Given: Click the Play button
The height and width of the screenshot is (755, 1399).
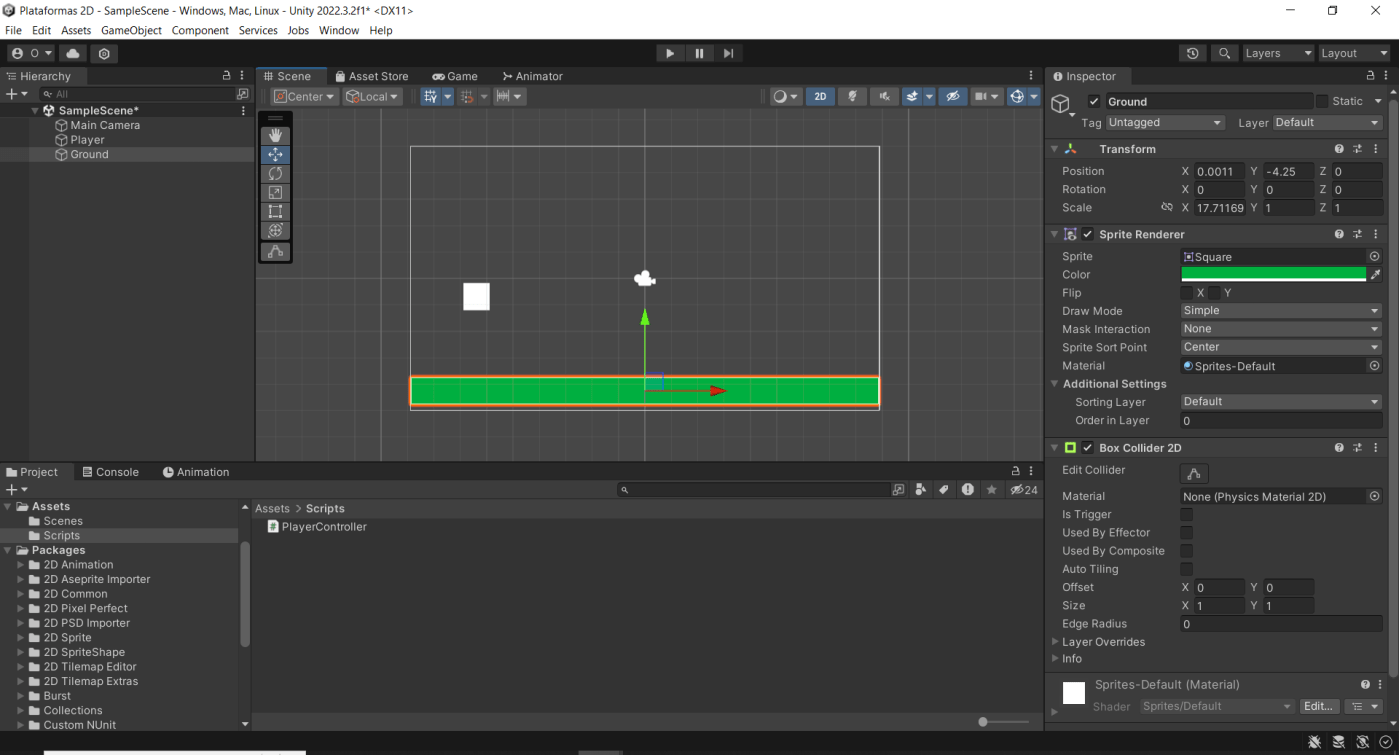Looking at the screenshot, I should tap(670, 53).
